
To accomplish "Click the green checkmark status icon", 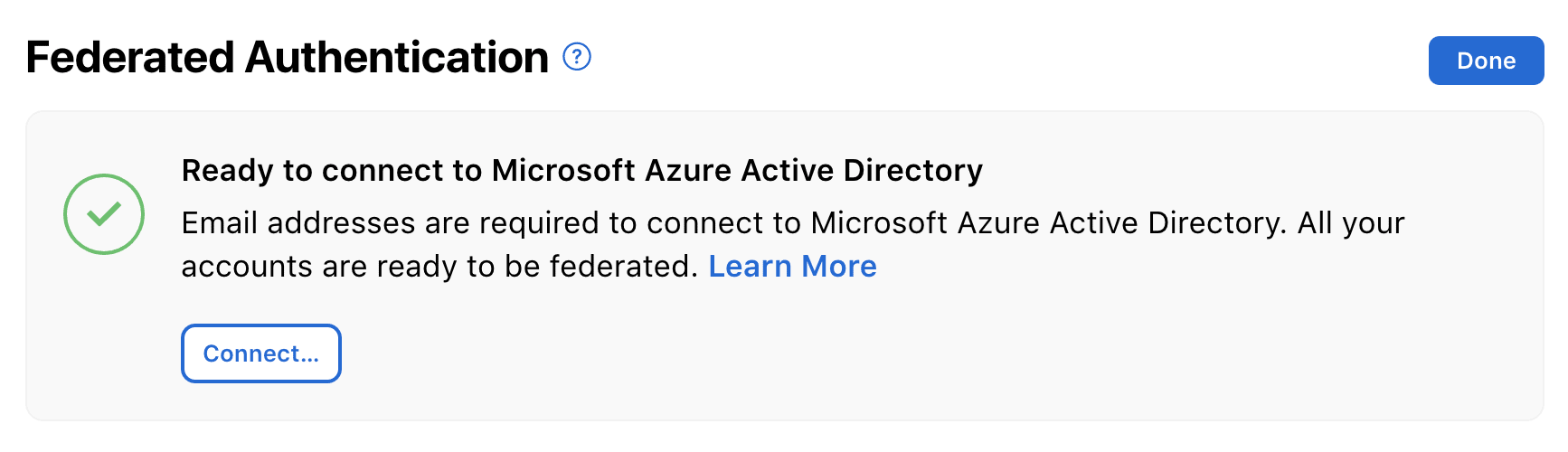I will click(104, 214).
